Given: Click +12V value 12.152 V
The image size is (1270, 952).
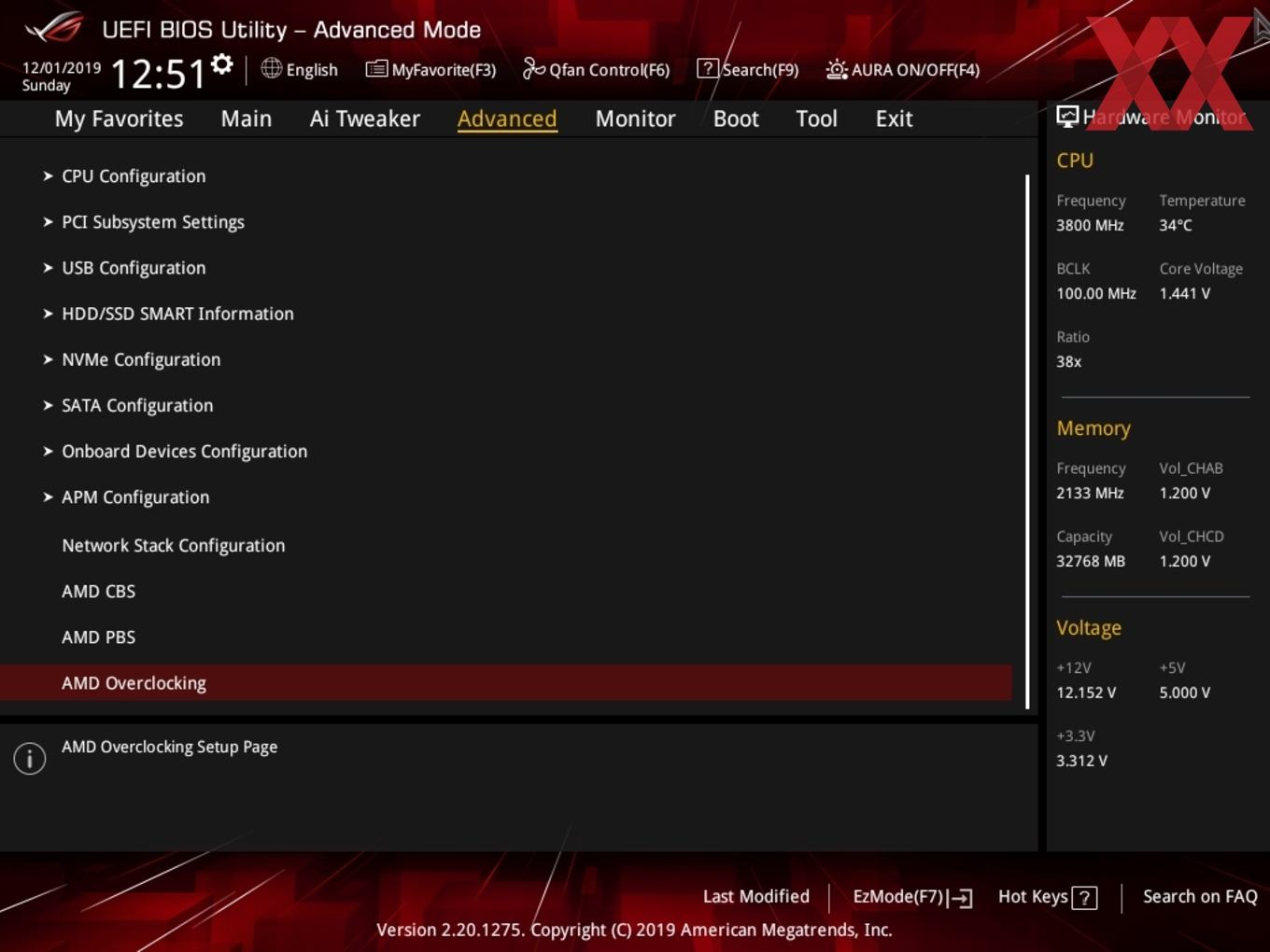Looking at the screenshot, I should point(1086,693).
